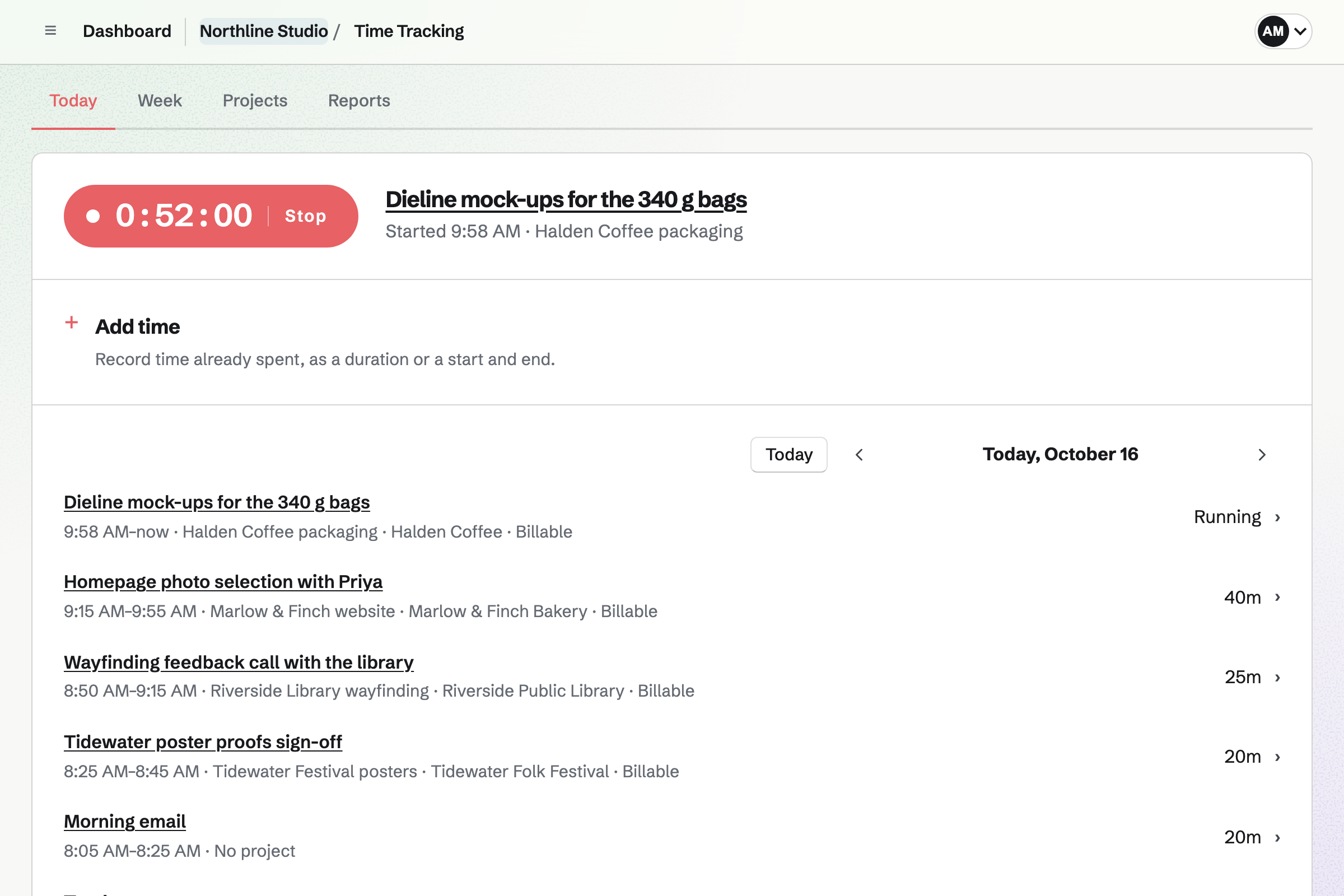Image resolution: width=1344 pixels, height=896 pixels.
Task: Open the hamburger navigation menu
Action: (50, 31)
